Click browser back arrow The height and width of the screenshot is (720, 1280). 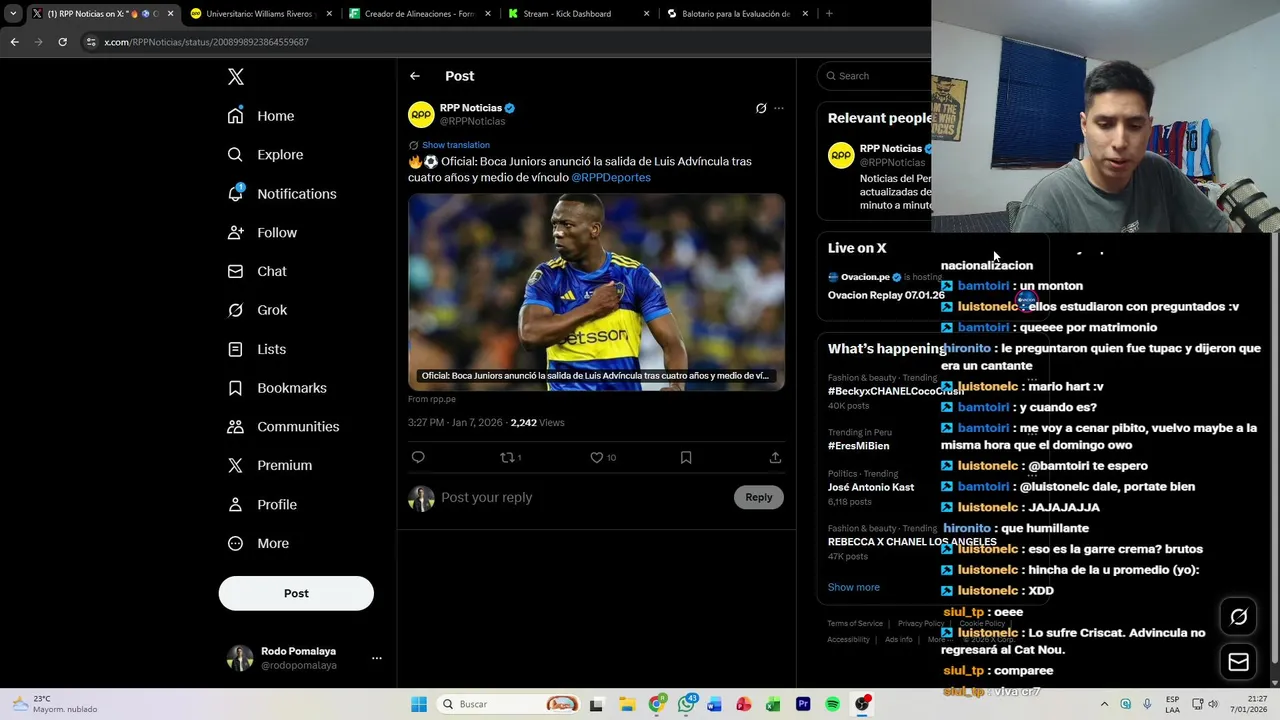[x=14, y=42]
